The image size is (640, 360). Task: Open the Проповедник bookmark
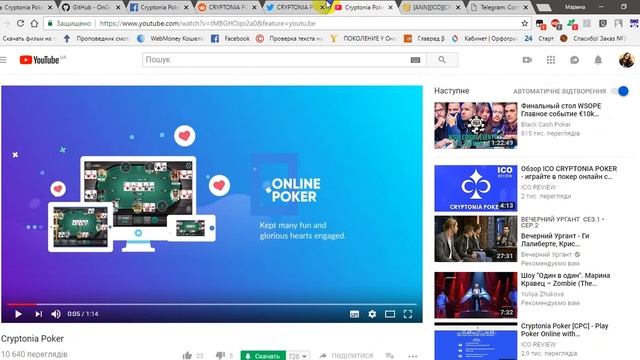pos(96,38)
